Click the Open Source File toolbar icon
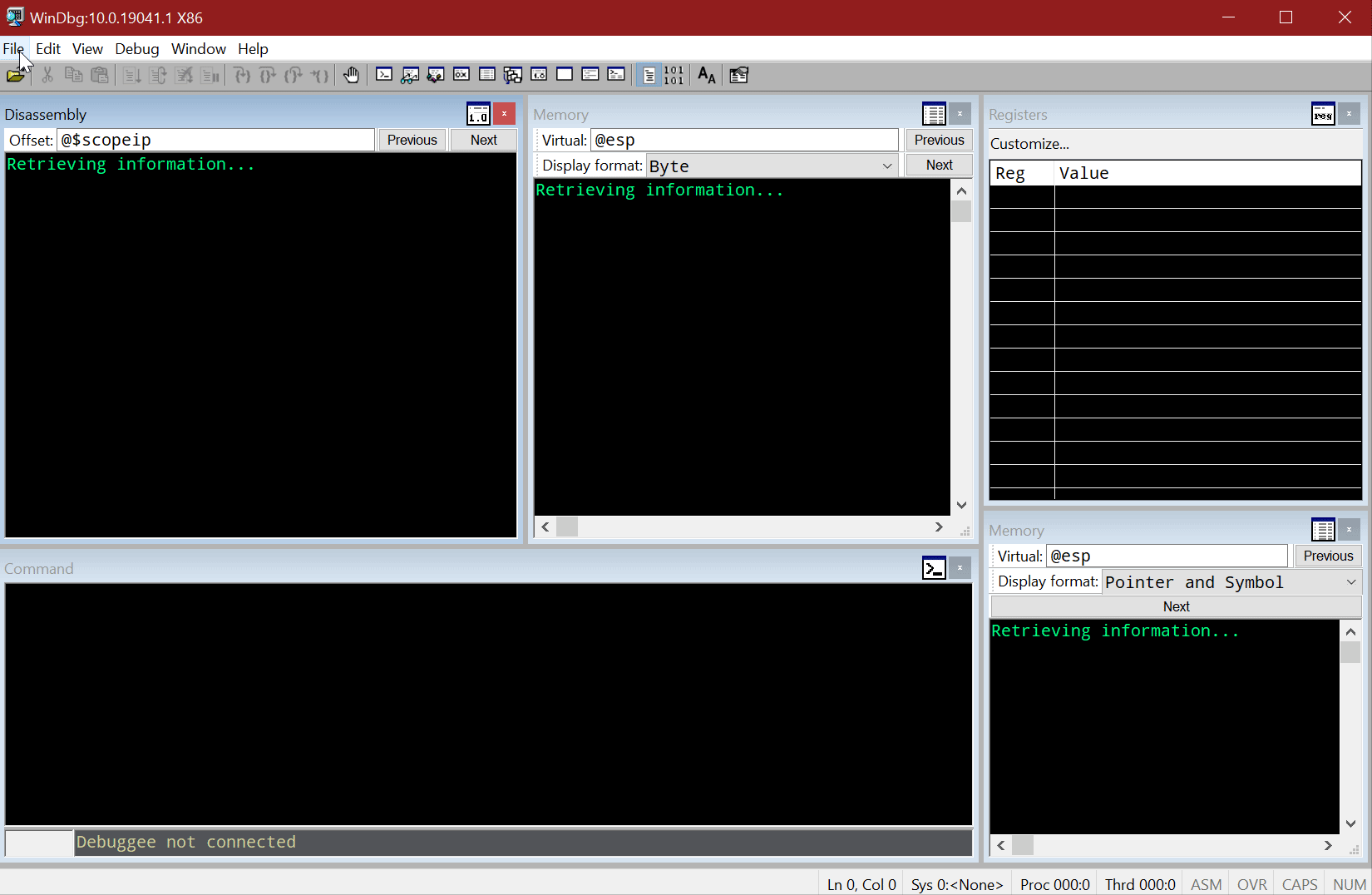The image size is (1372, 895). 16,75
